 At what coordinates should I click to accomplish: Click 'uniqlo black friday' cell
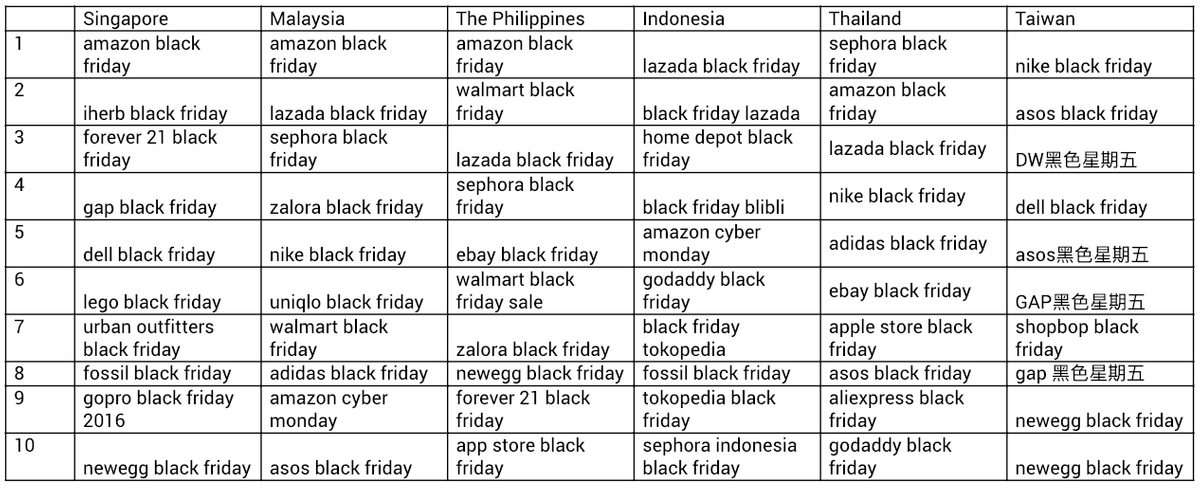coord(356,291)
